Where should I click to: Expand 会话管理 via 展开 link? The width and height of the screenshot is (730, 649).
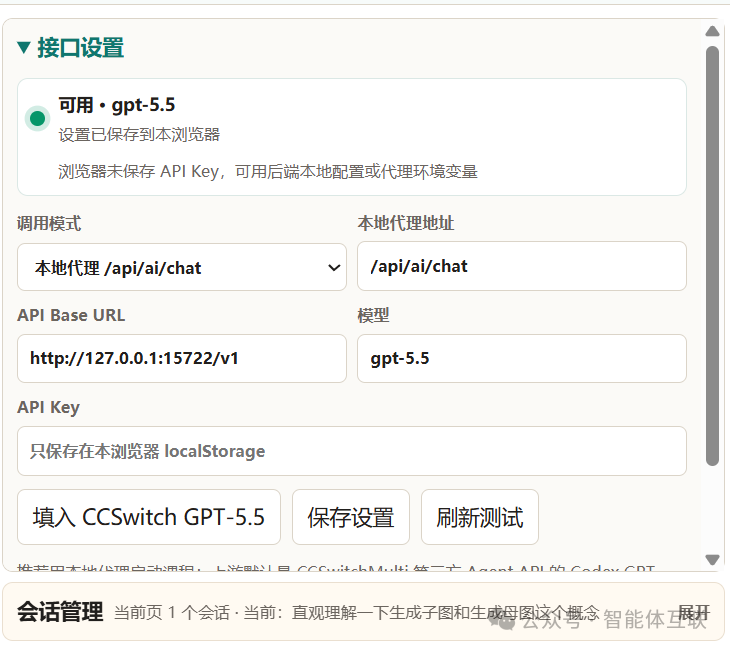point(694,612)
